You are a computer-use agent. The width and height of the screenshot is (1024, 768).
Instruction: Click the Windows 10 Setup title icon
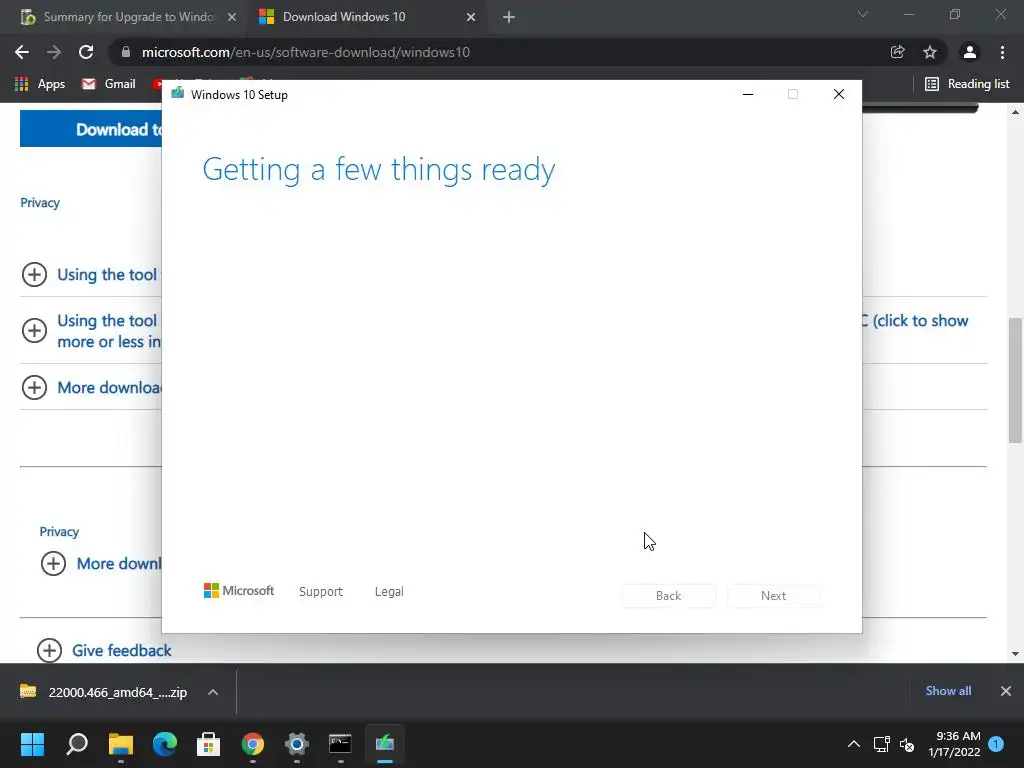pyautogui.click(x=178, y=93)
